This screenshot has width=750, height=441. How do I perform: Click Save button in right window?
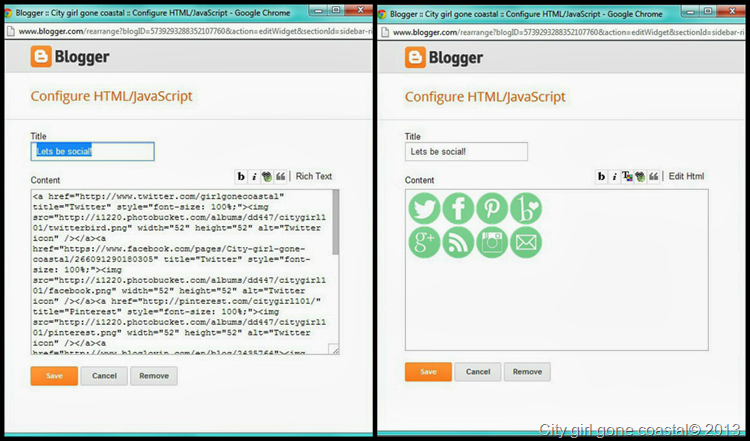click(428, 372)
